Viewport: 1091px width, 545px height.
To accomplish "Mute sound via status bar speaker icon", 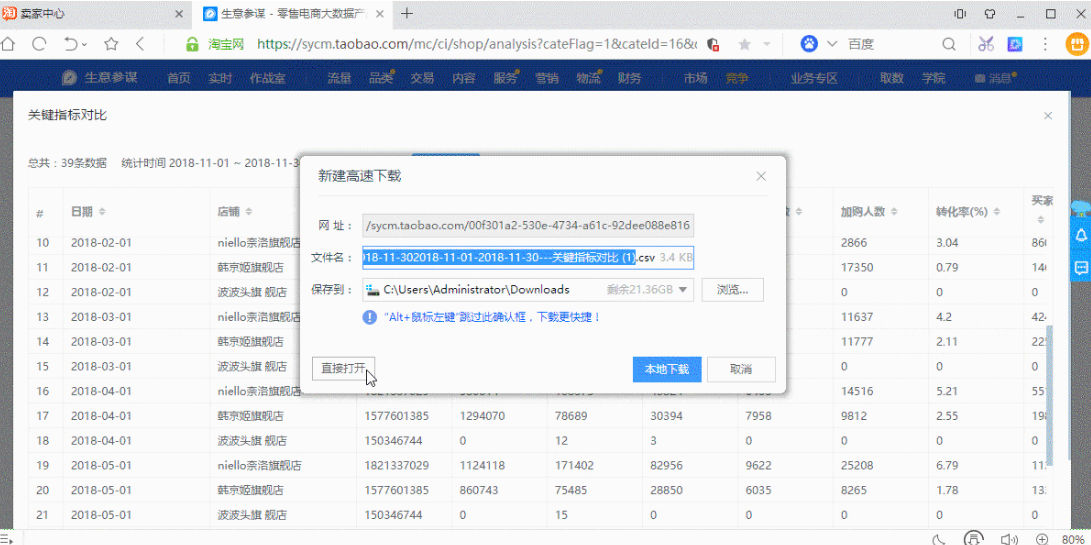I will (1006, 538).
